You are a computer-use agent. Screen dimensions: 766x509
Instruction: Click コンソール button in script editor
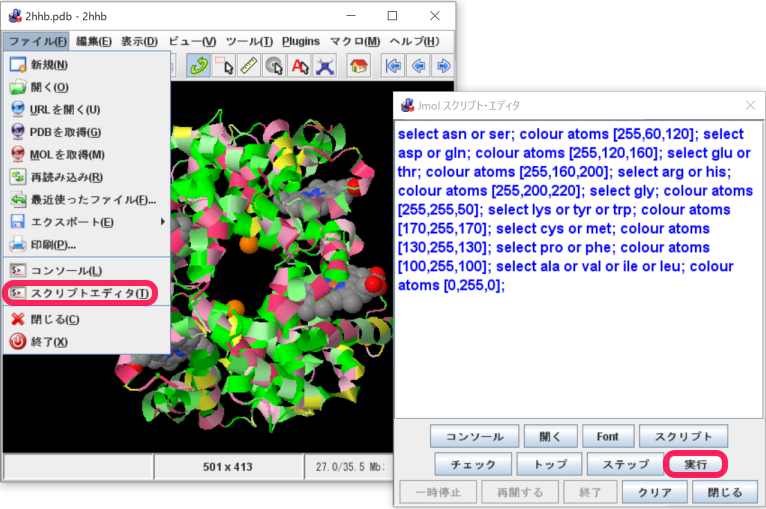(x=474, y=436)
